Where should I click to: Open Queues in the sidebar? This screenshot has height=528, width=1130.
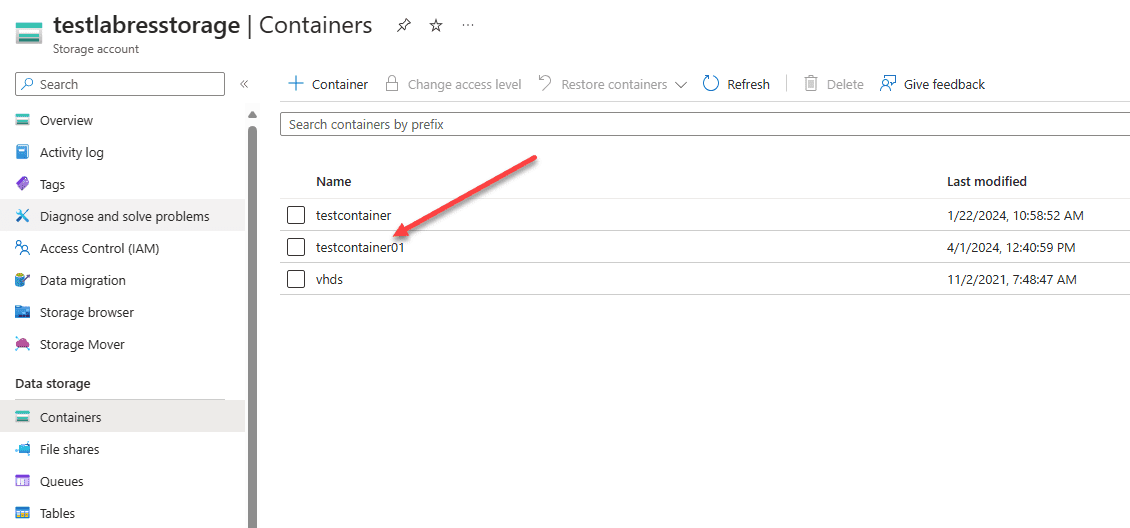61,481
